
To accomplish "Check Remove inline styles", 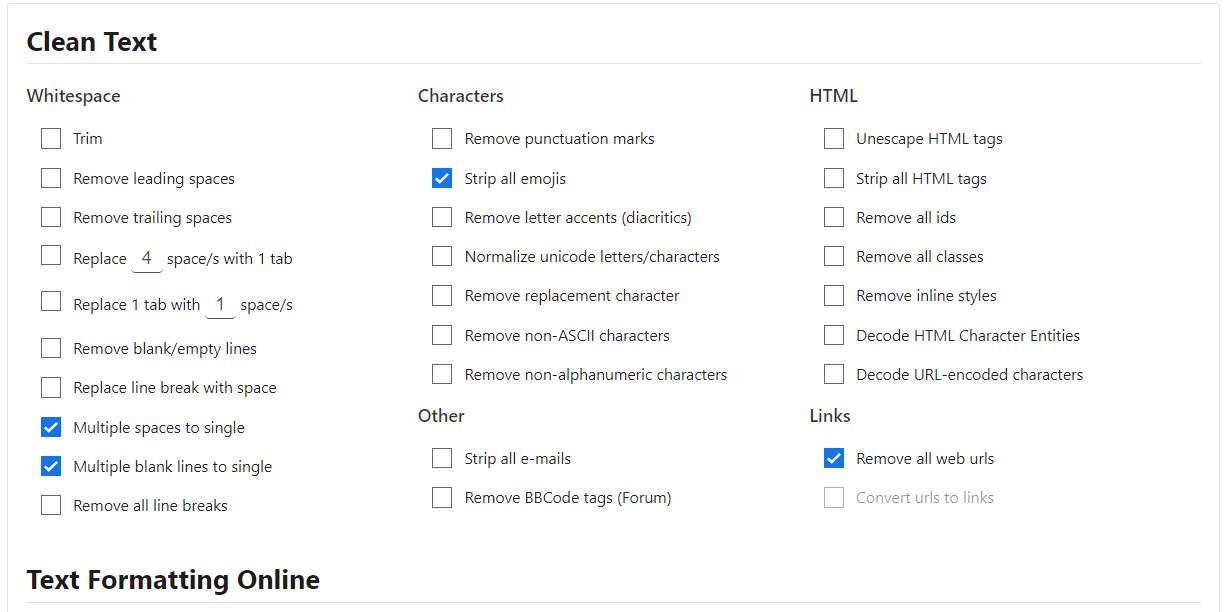I will [x=833, y=295].
